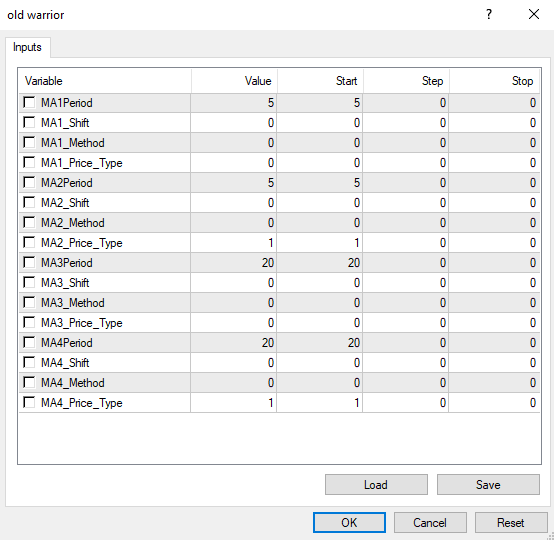
Task: Tick the MA2_Price_Type checkbox
Action: tap(29, 242)
